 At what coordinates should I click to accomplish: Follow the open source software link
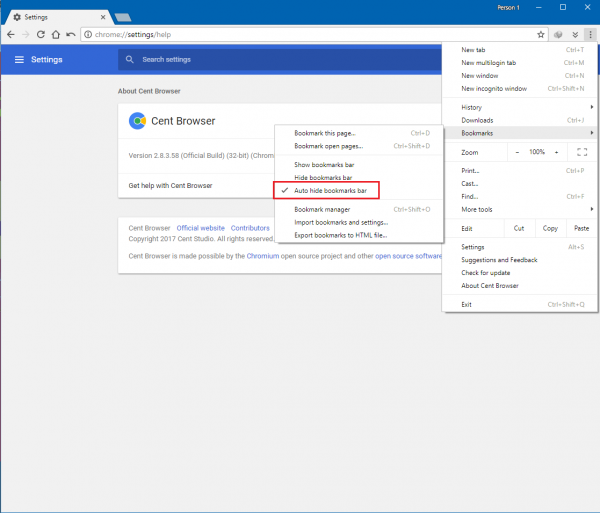(x=408, y=256)
